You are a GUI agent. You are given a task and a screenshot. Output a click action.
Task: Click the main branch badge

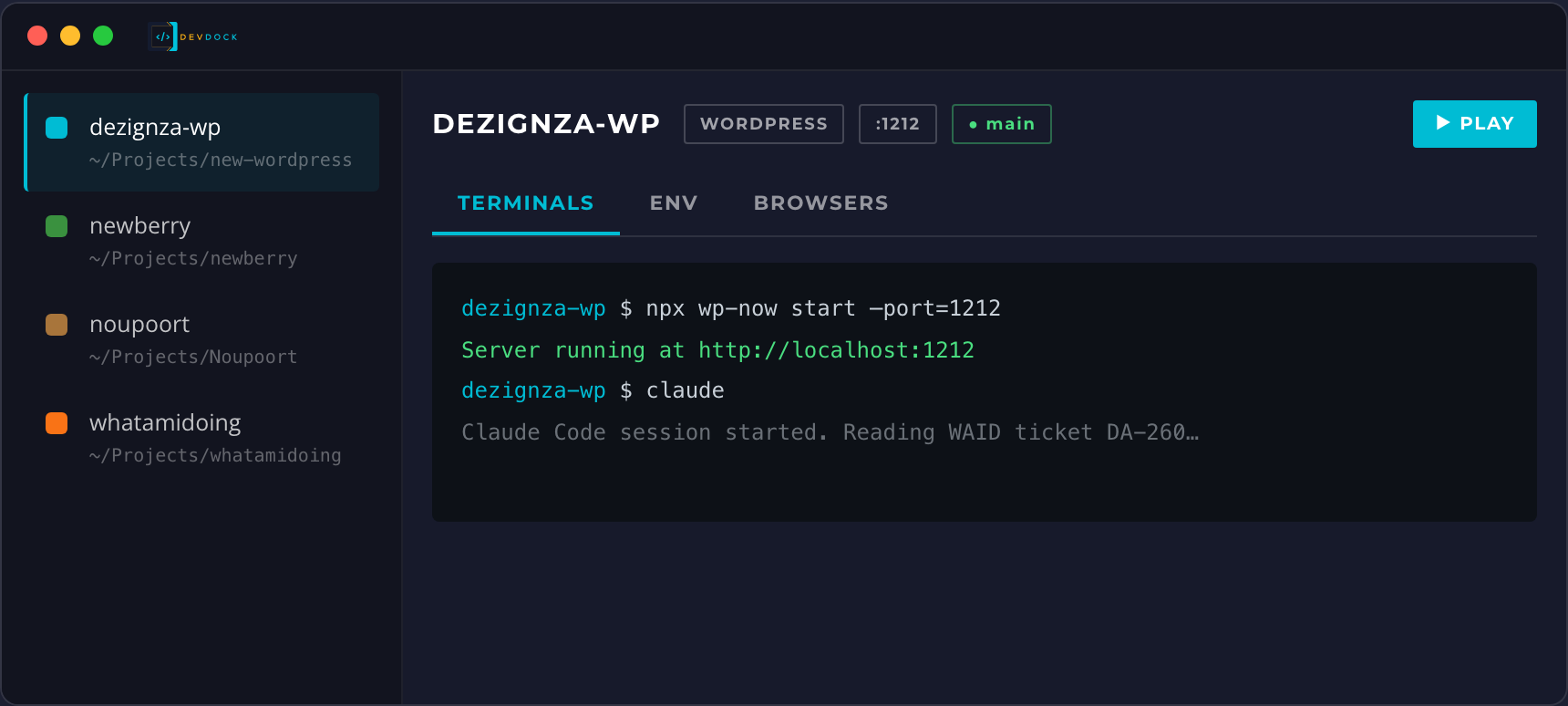[1002, 124]
